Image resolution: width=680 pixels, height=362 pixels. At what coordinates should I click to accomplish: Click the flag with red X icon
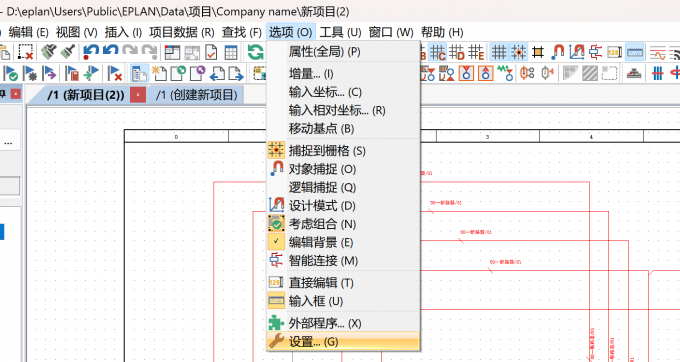coord(115,73)
